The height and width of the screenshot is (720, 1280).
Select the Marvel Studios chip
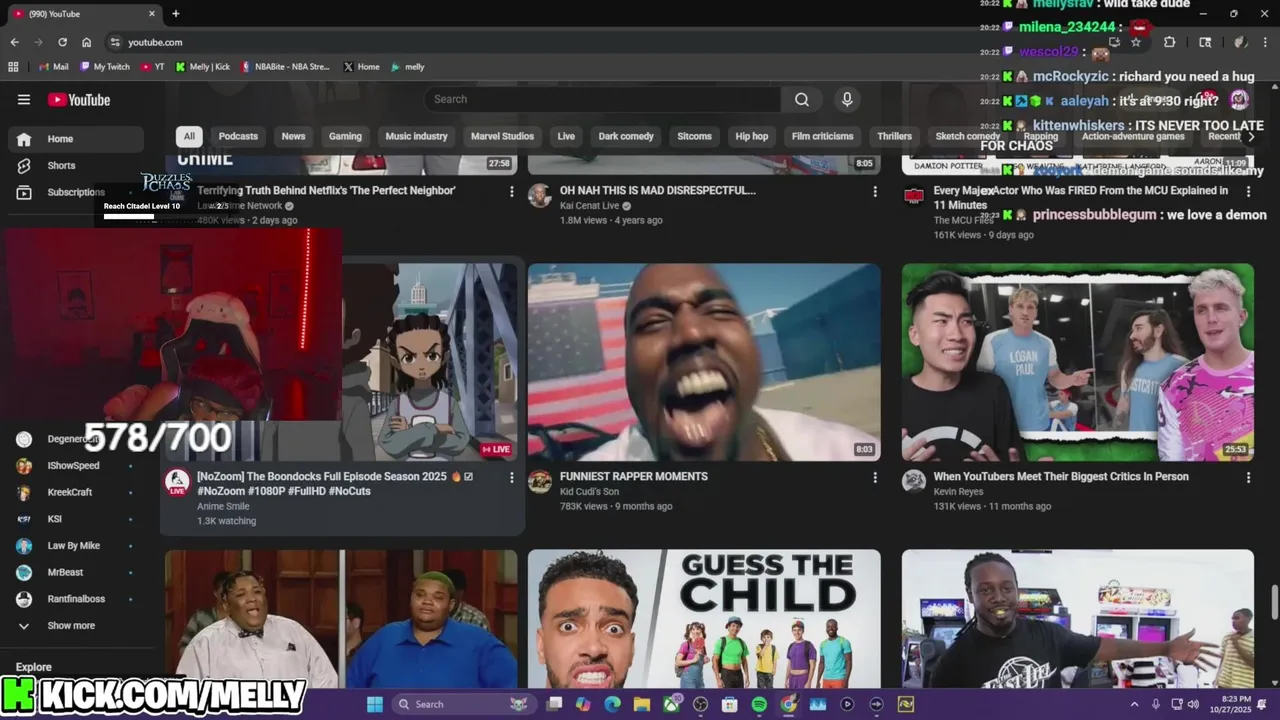(502, 136)
